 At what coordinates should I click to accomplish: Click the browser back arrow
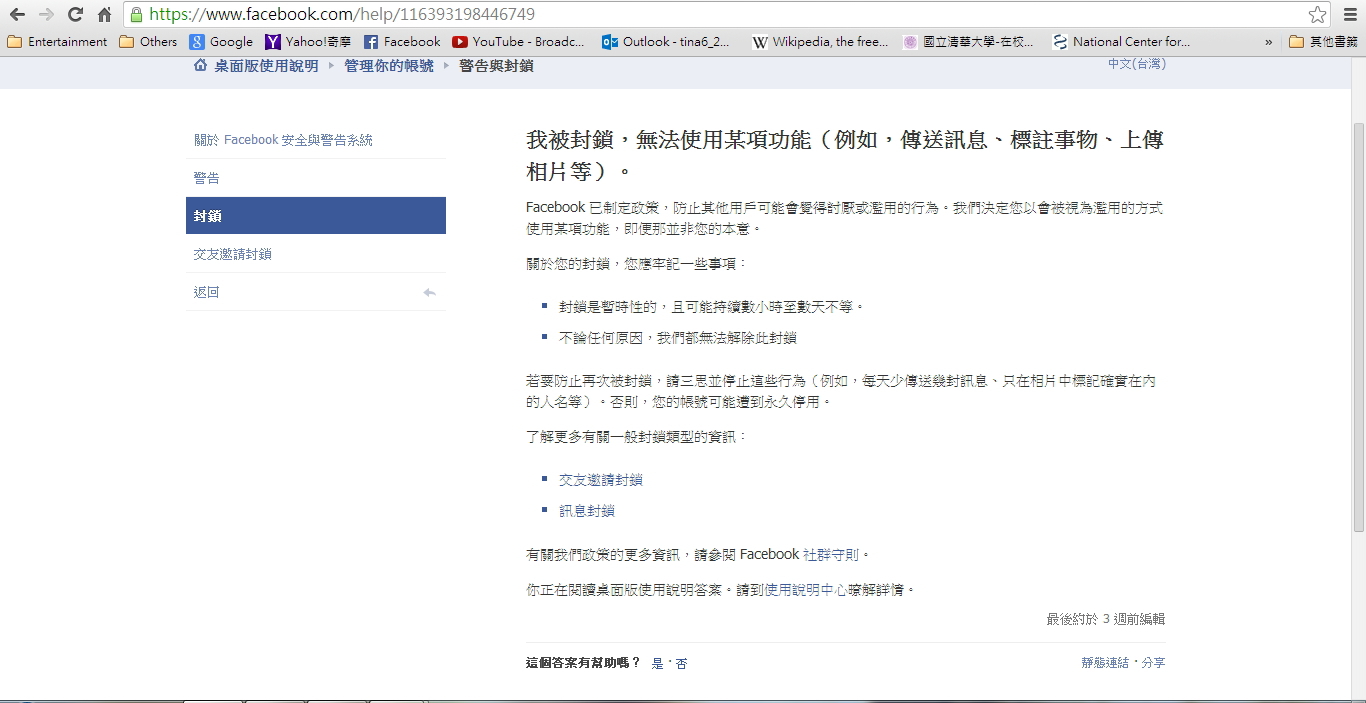tap(17, 14)
